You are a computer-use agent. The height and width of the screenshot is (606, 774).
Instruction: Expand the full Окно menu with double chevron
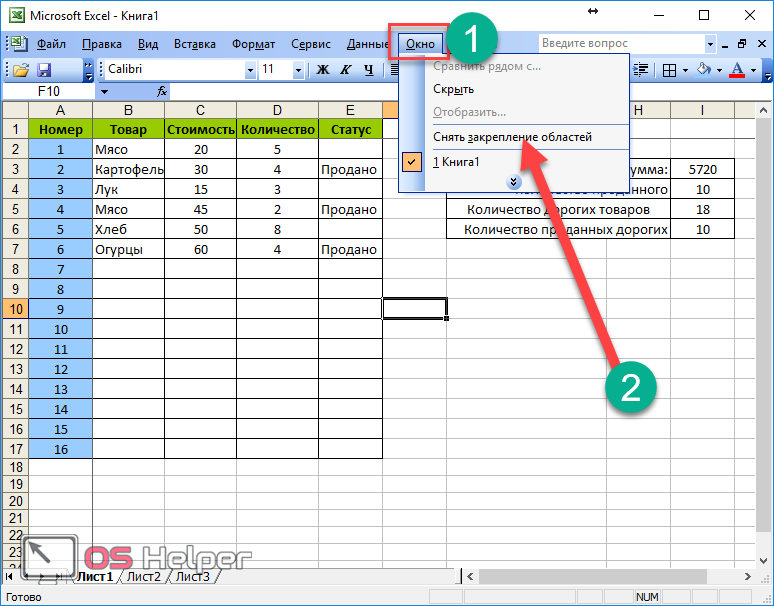[x=513, y=182]
